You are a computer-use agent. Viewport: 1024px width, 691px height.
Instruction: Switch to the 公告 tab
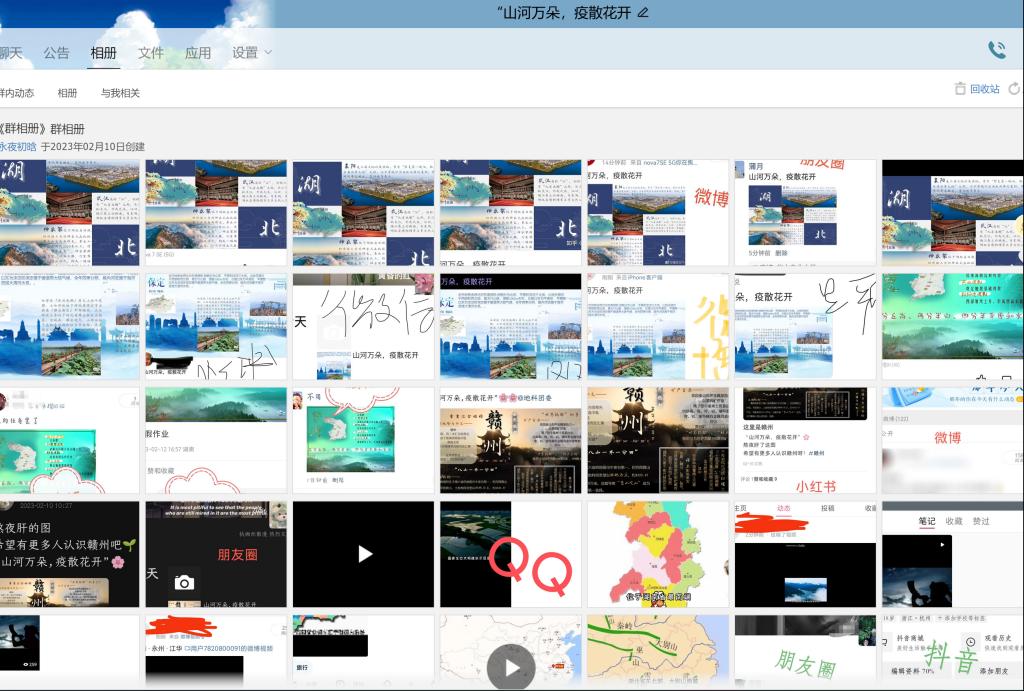pos(56,53)
